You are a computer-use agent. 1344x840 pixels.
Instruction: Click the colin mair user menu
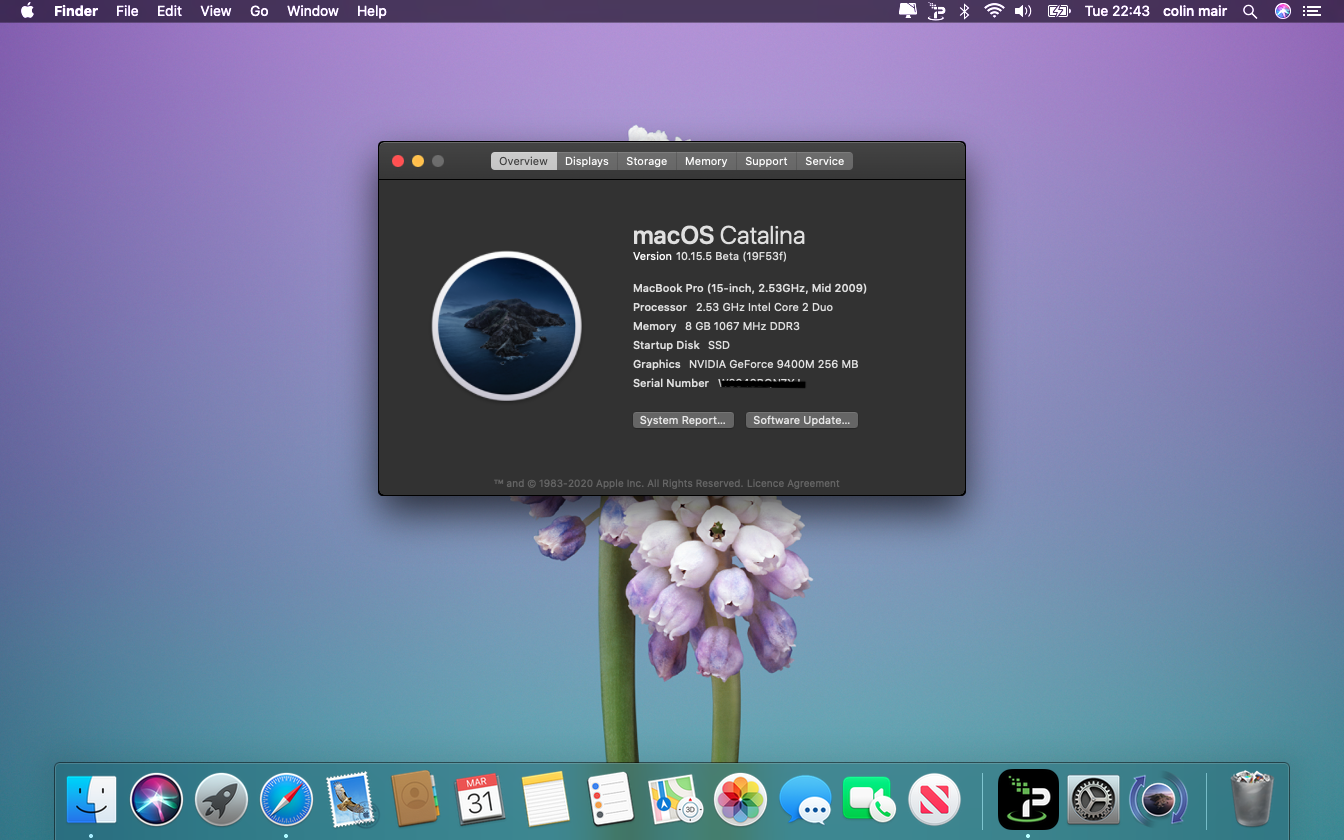pos(1195,11)
